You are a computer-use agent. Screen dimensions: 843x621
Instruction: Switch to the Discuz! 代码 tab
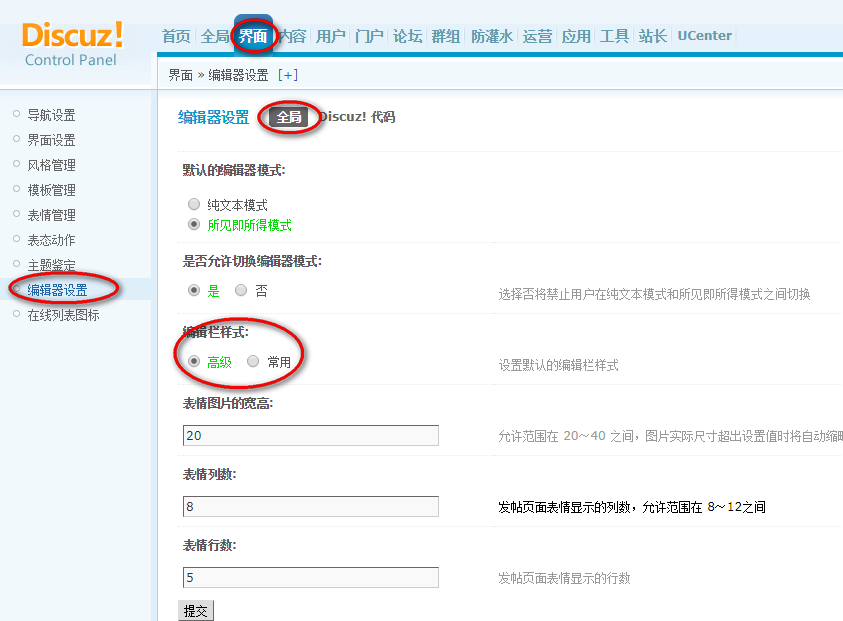[358, 117]
